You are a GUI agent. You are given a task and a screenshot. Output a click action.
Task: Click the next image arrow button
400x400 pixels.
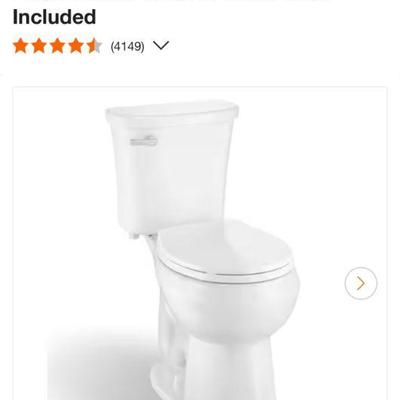(x=361, y=283)
